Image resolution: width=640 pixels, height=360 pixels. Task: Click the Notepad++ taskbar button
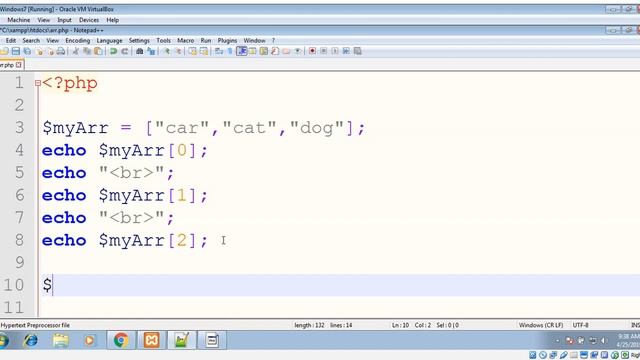coord(182,340)
